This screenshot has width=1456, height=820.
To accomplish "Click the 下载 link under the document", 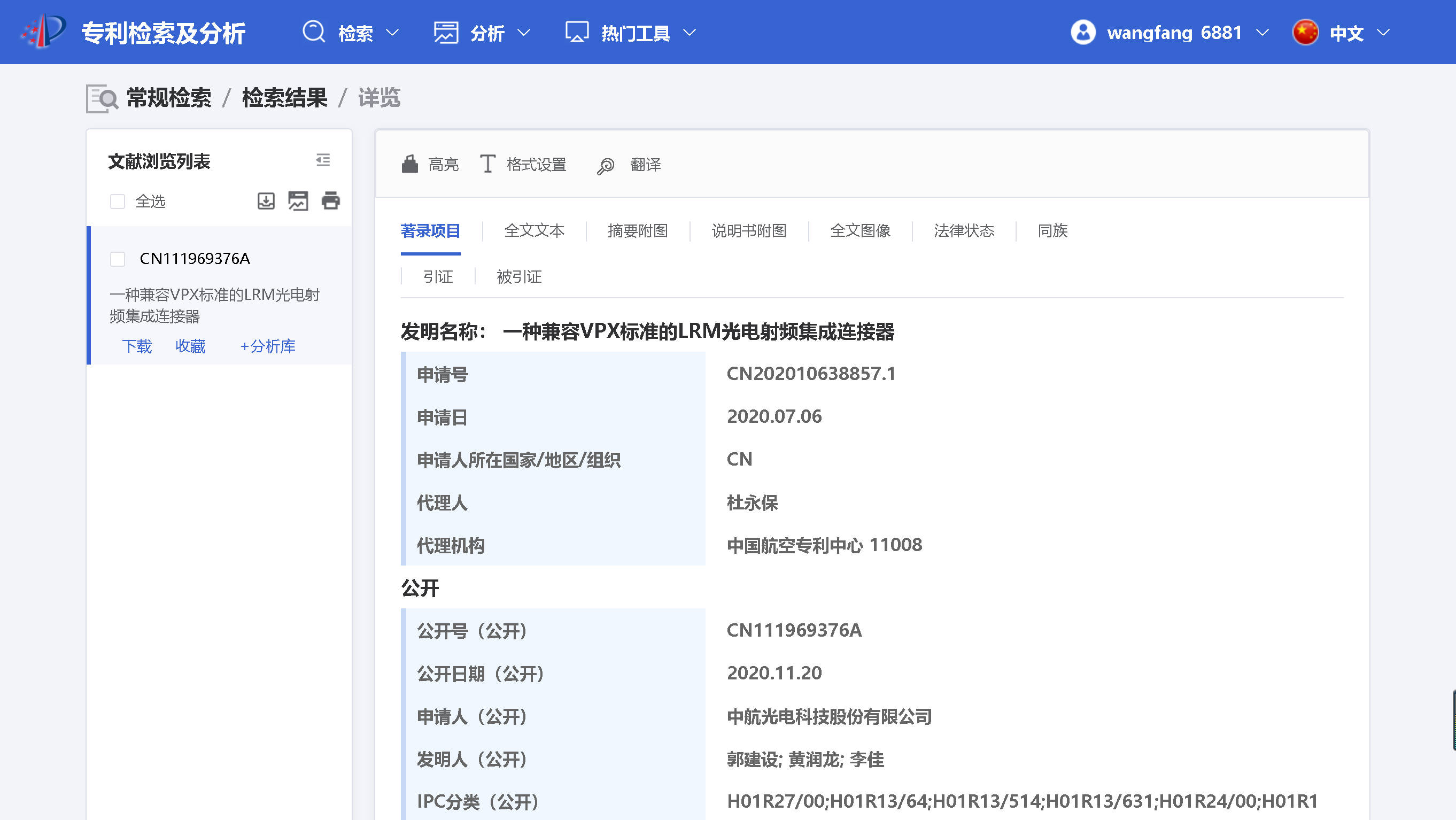I will [x=137, y=346].
